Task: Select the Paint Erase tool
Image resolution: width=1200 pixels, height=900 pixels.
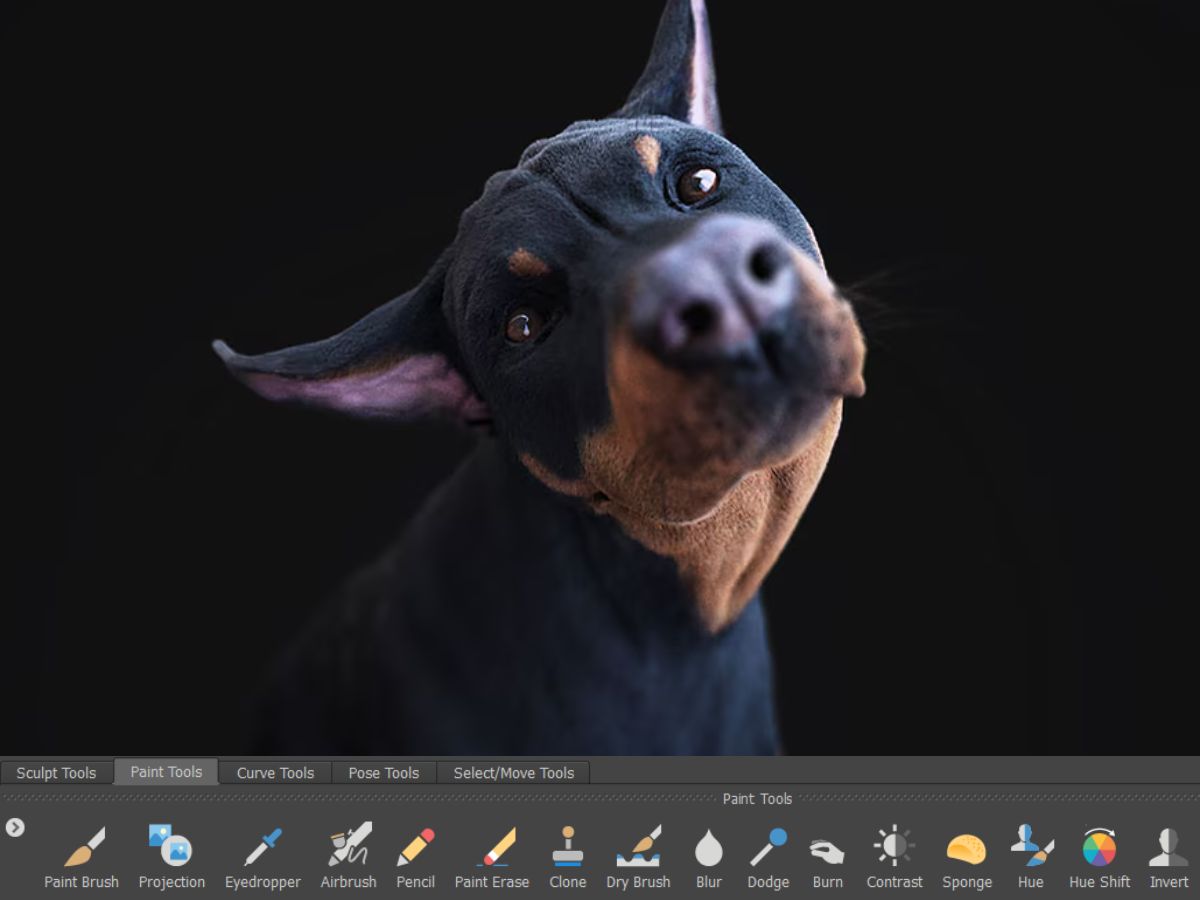Action: [x=492, y=856]
